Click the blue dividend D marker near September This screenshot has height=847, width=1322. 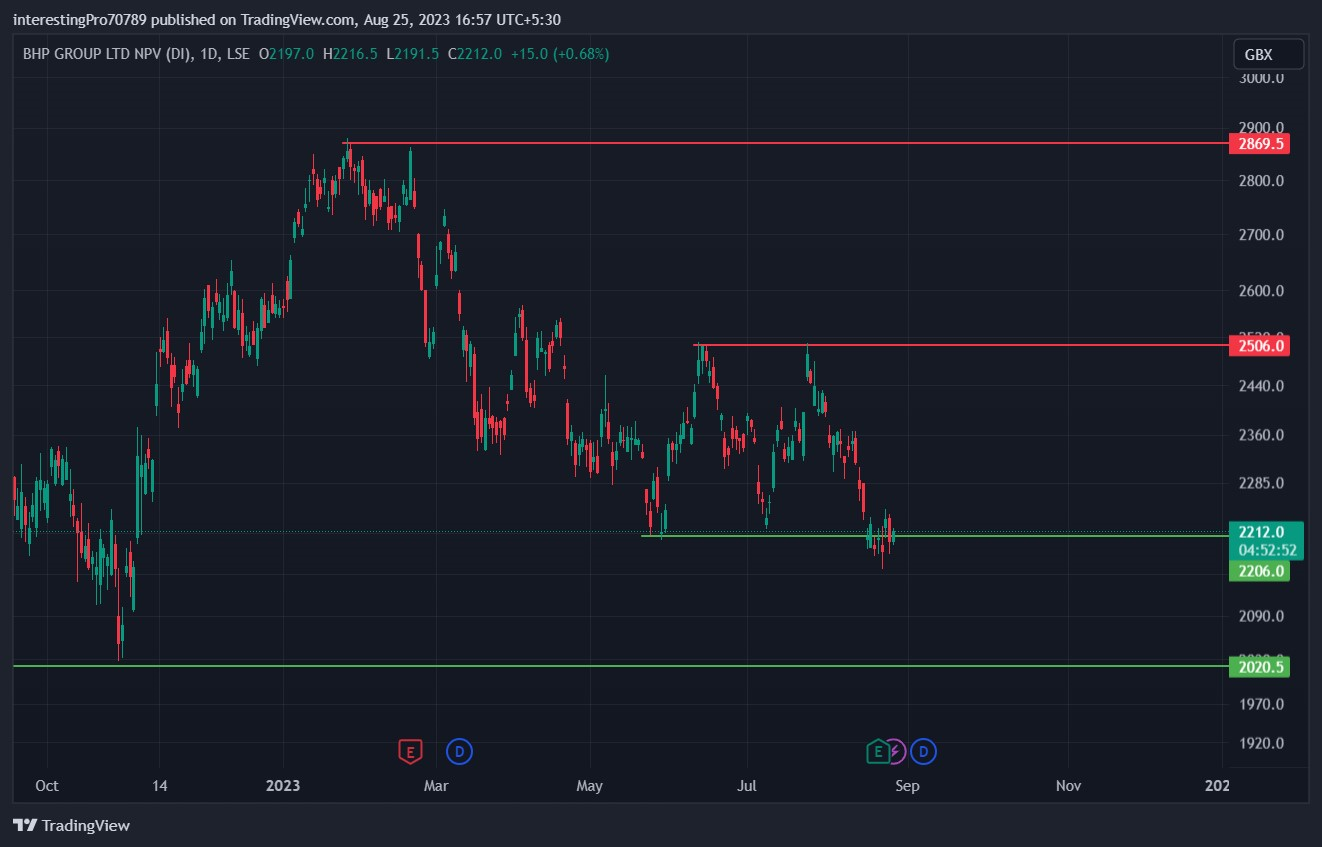point(924,751)
